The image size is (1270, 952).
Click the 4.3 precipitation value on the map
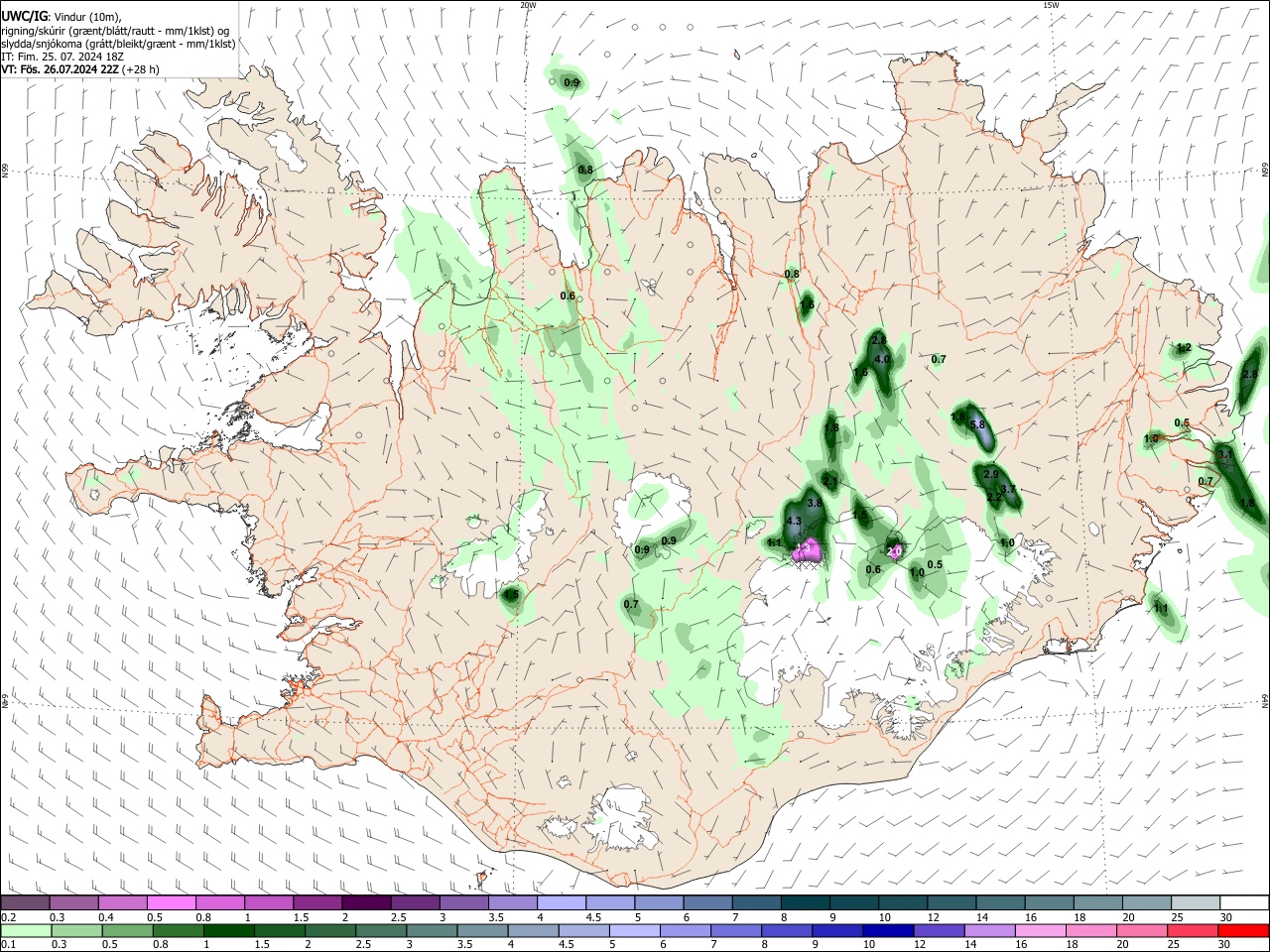click(794, 521)
